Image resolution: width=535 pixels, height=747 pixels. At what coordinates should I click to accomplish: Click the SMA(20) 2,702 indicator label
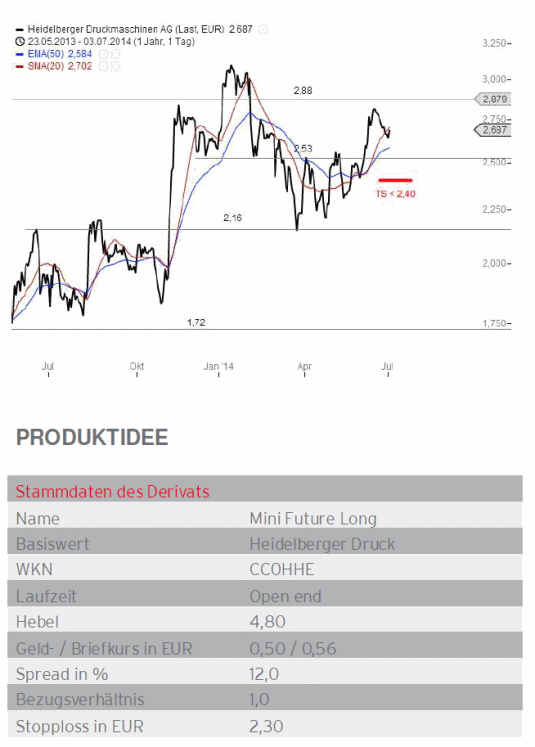(60, 66)
